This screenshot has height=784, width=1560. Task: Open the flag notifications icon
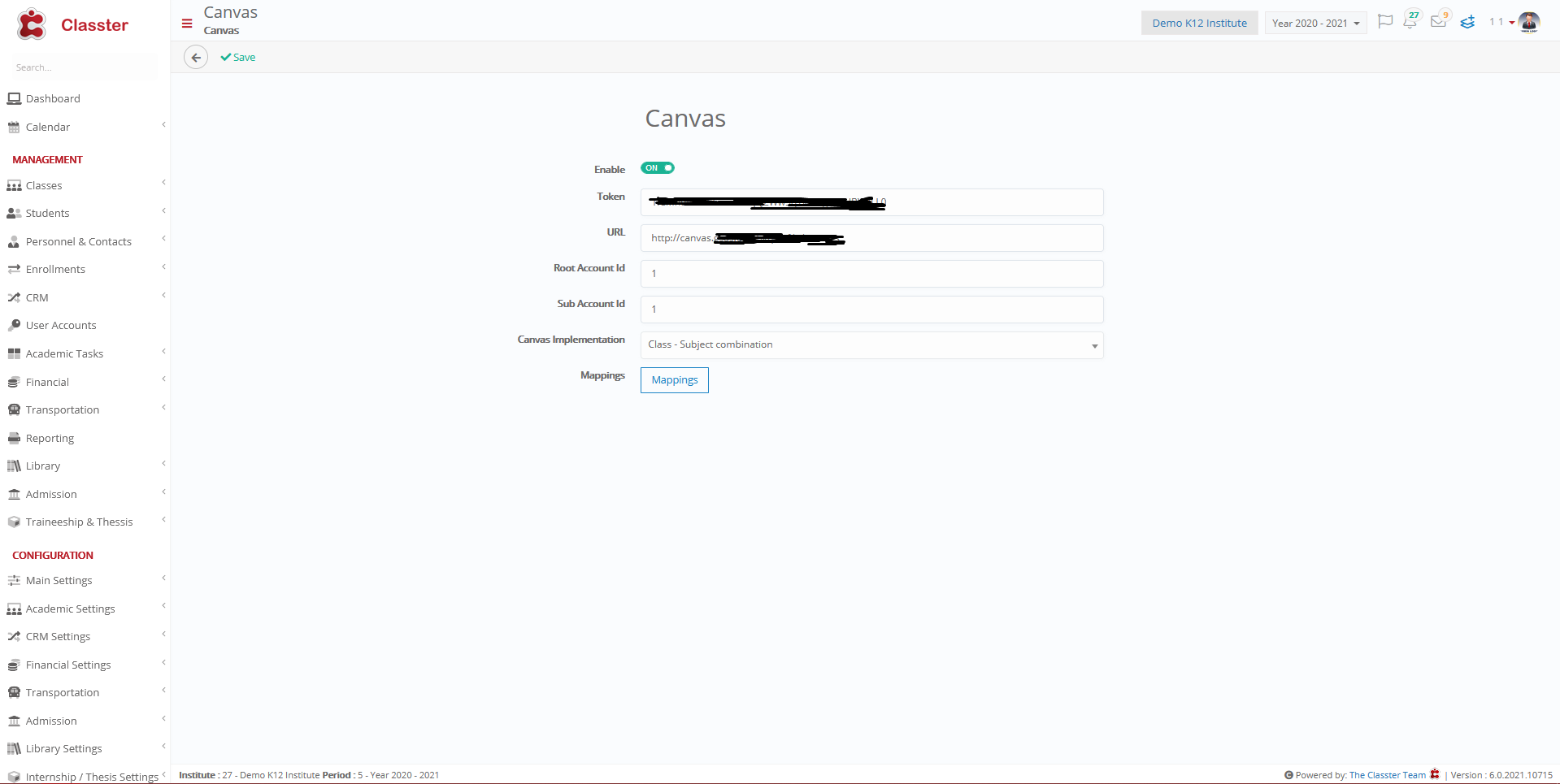click(x=1385, y=21)
